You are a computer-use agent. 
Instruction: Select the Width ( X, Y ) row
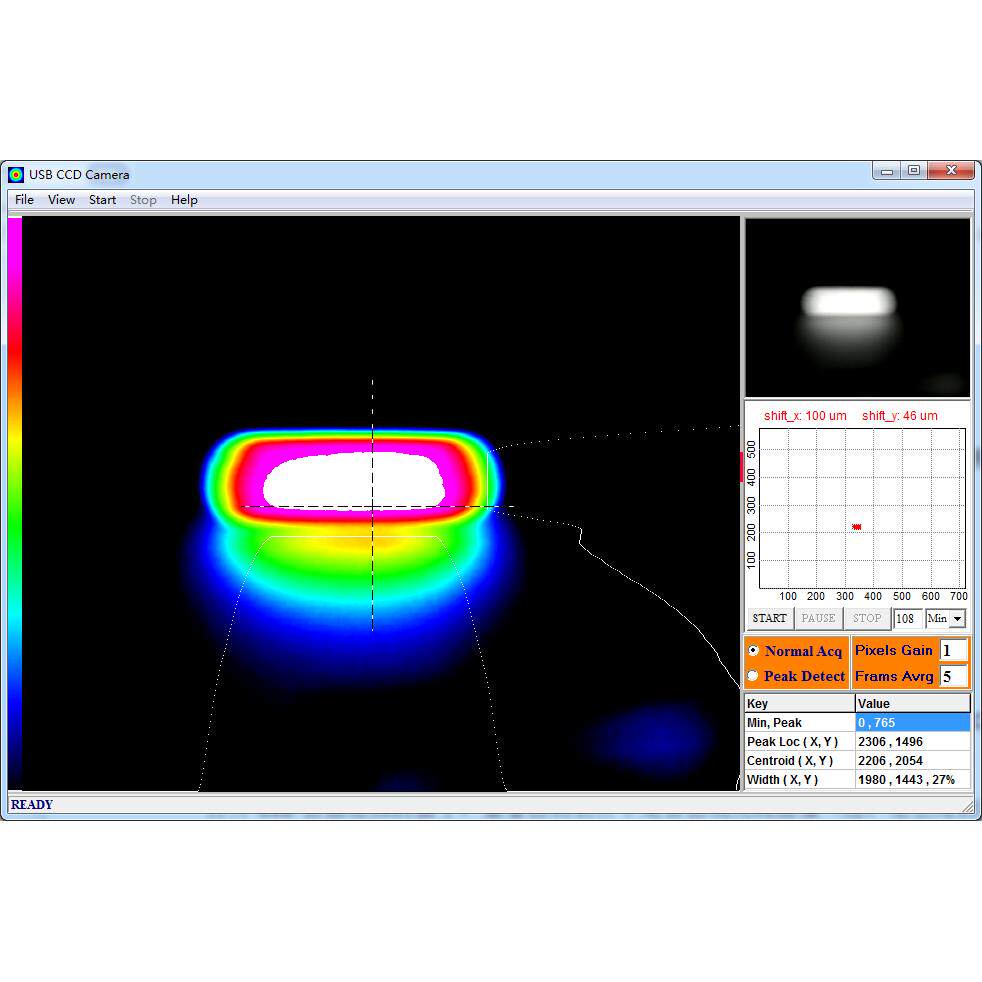click(857, 780)
